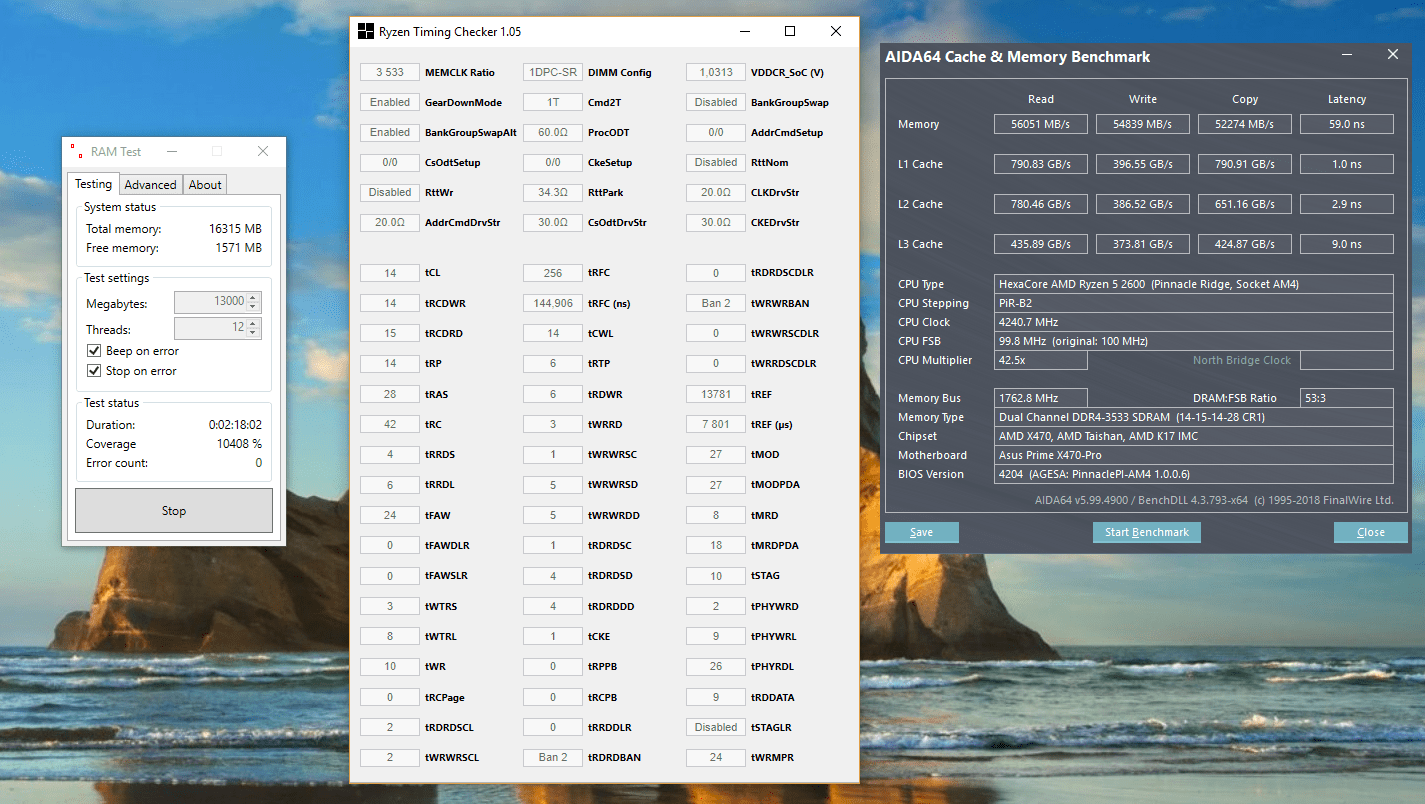Click the RAM Test app icon in title bar
1425x804 pixels.
tap(76, 151)
